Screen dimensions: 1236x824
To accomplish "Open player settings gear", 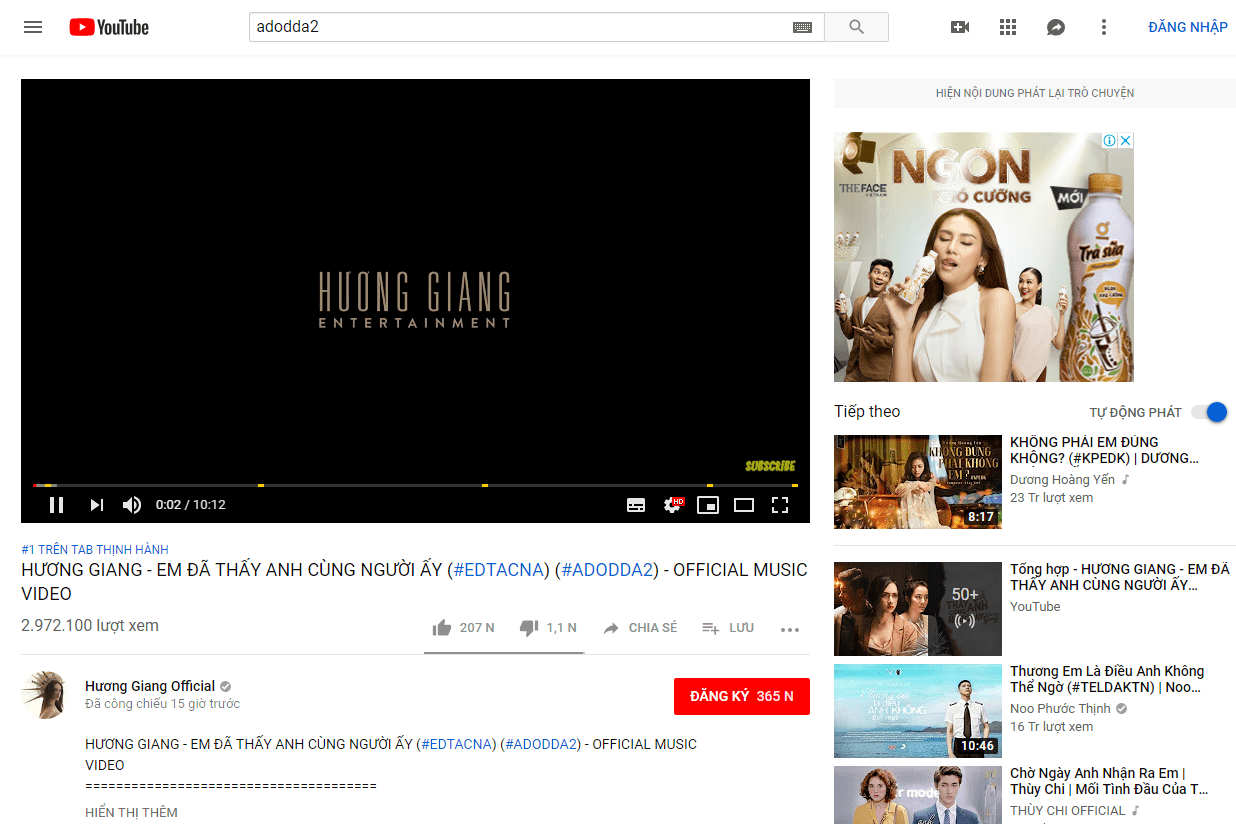I will pyautogui.click(x=673, y=505).
